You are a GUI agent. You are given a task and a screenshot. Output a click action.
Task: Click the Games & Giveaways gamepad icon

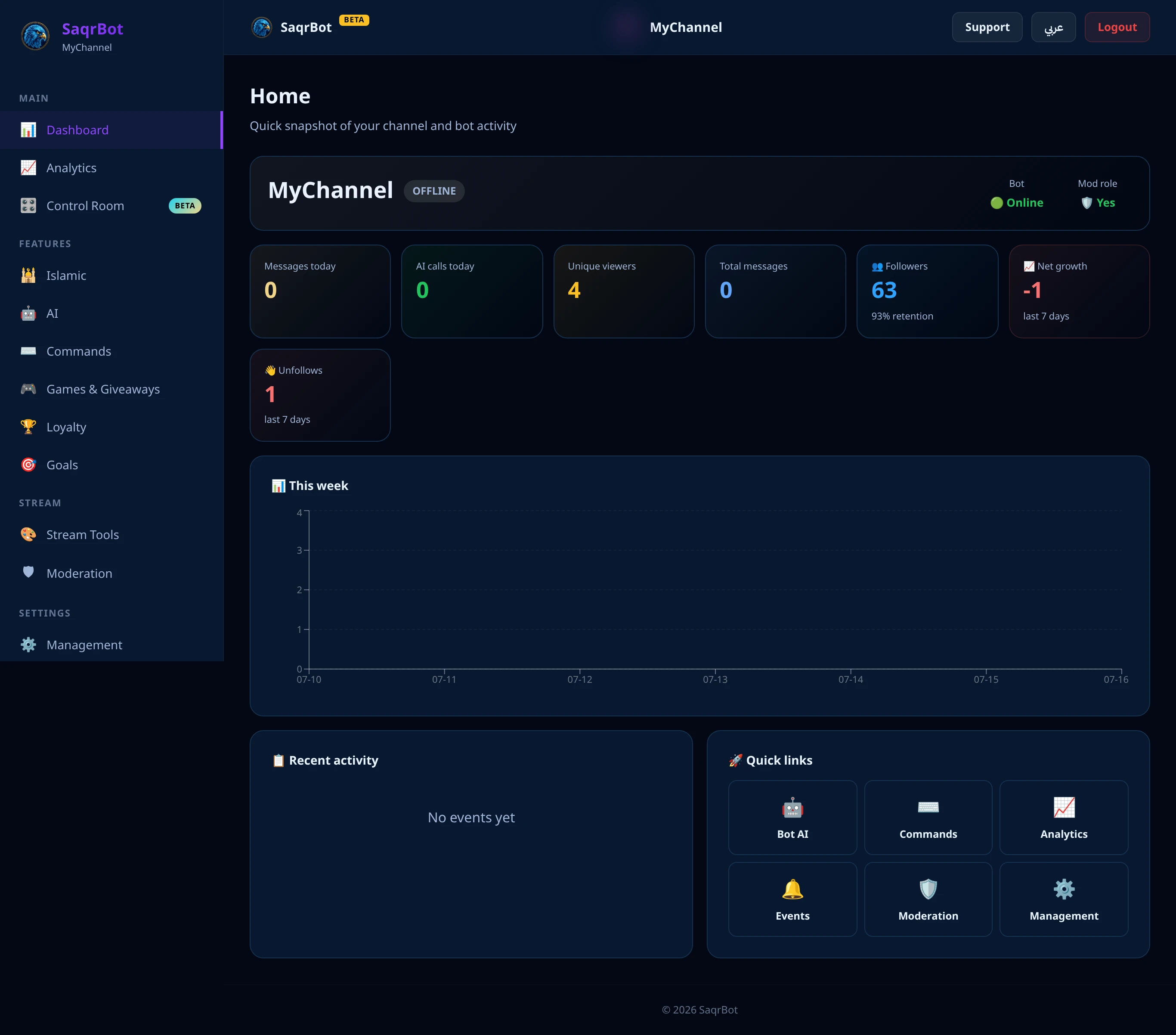click(28, 389)
